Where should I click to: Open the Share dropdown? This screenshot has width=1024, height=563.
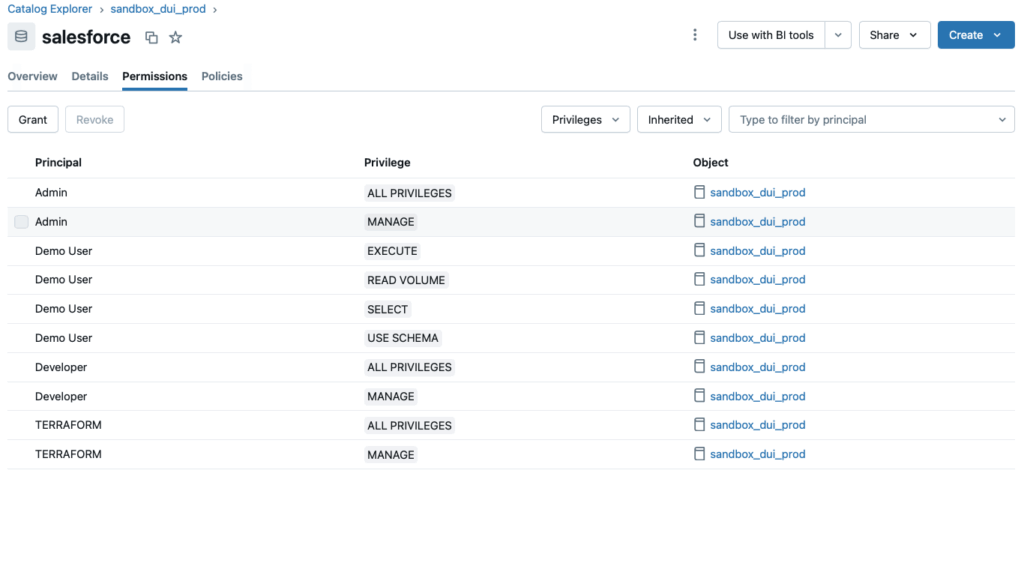(894, 35)
